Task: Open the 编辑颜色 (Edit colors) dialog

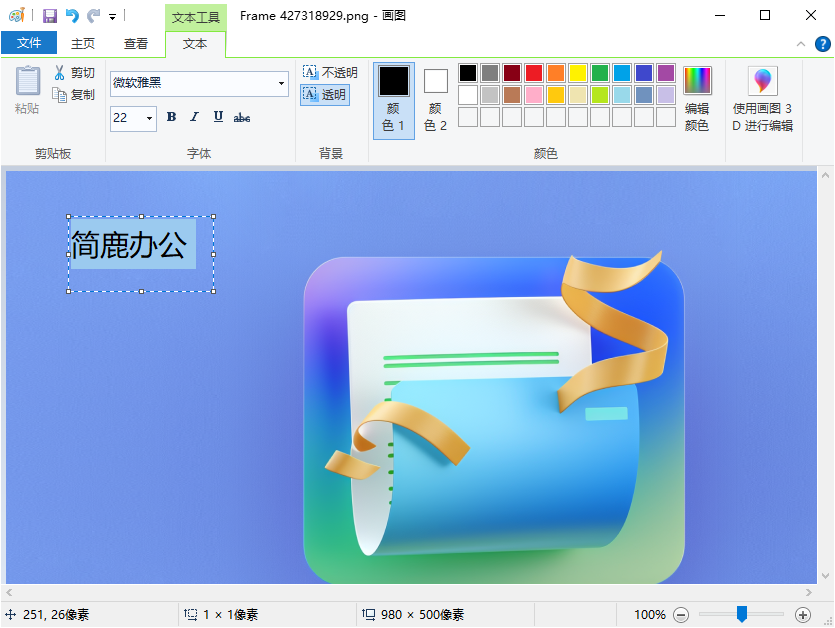Action: 697,92
